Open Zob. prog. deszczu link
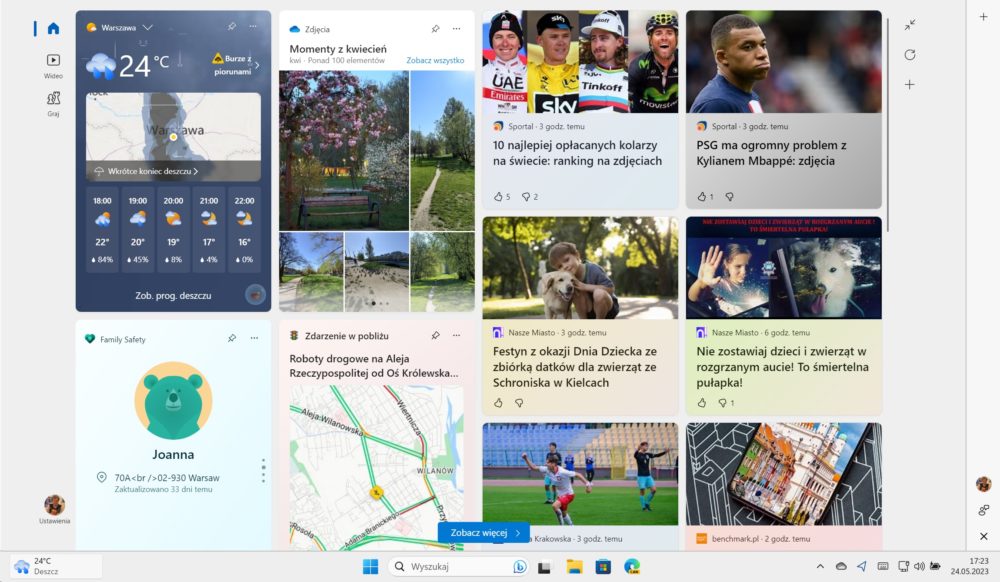The height and width of the screenshot is (582, 1000). pos(173,296)
